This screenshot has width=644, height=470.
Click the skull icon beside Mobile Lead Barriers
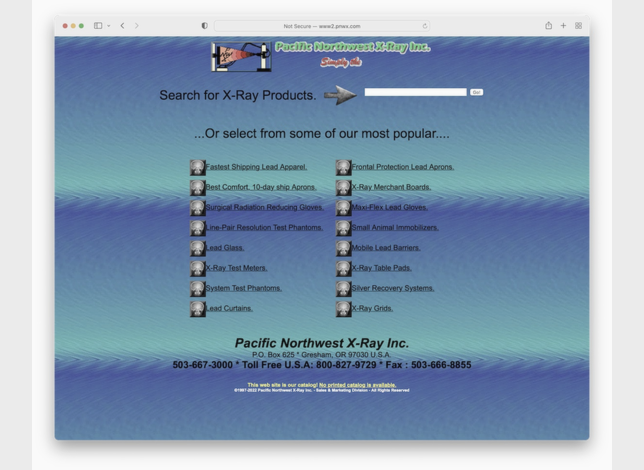(343, 248)
